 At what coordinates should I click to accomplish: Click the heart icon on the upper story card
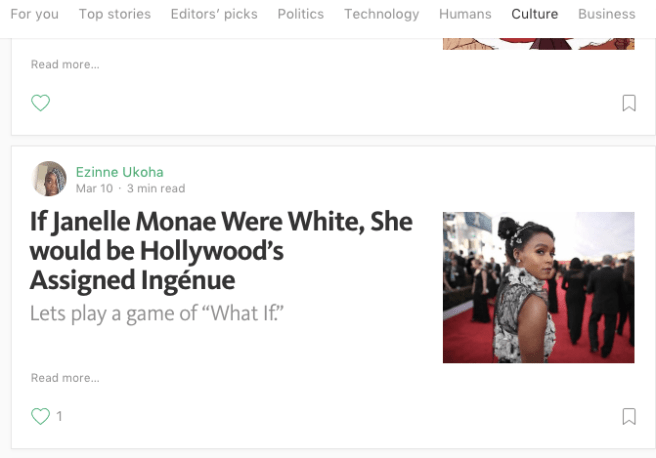click(41, 102)
